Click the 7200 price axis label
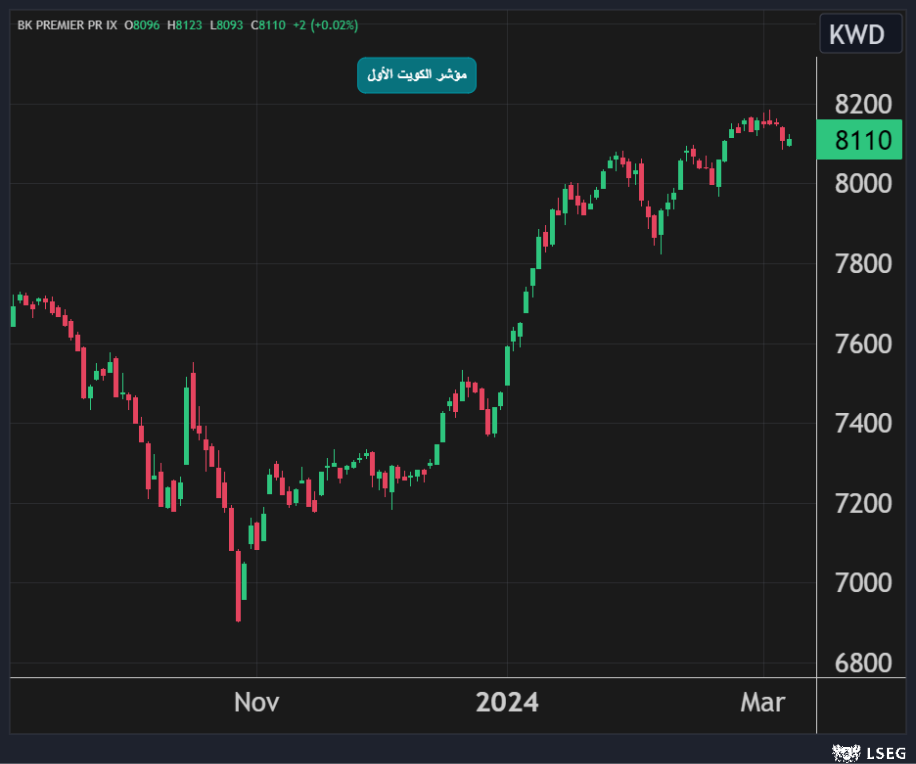The width and height of the screenshot is (916, 764). pyautogui.click(x=862, y=503)
